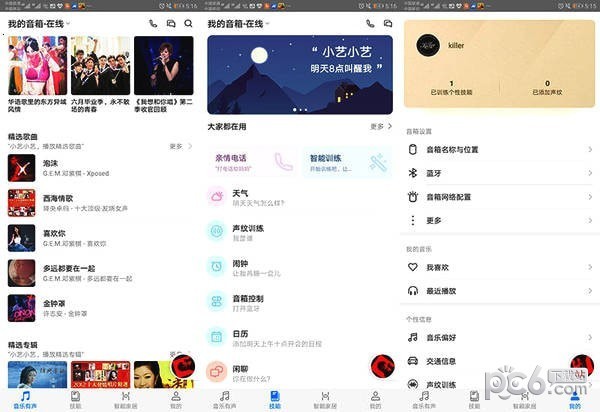Select the 智能家居 tab on the skills screen
Viewport: 600px width, 412px height.
click(x=325, y=400)
